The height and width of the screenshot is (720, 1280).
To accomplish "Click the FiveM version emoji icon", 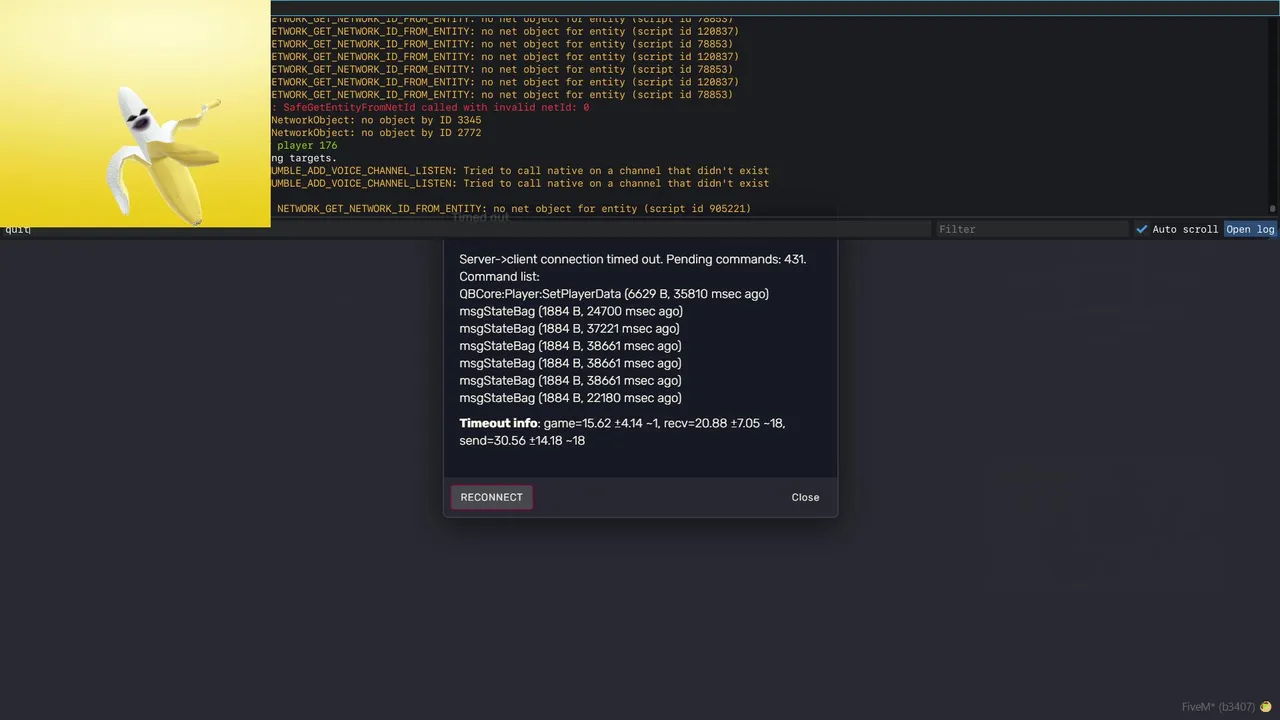I will click(x=1265, y=707).
